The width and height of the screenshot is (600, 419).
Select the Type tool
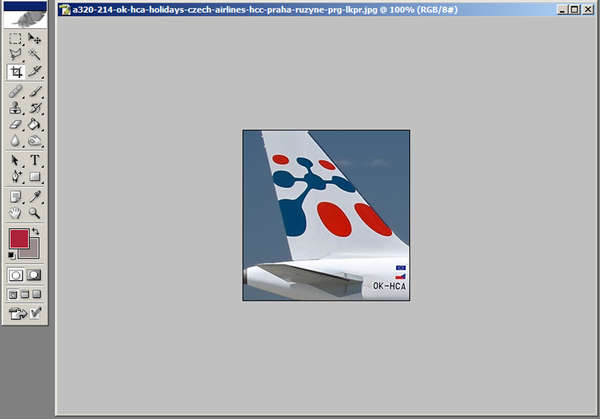click(x=34, y=160)
